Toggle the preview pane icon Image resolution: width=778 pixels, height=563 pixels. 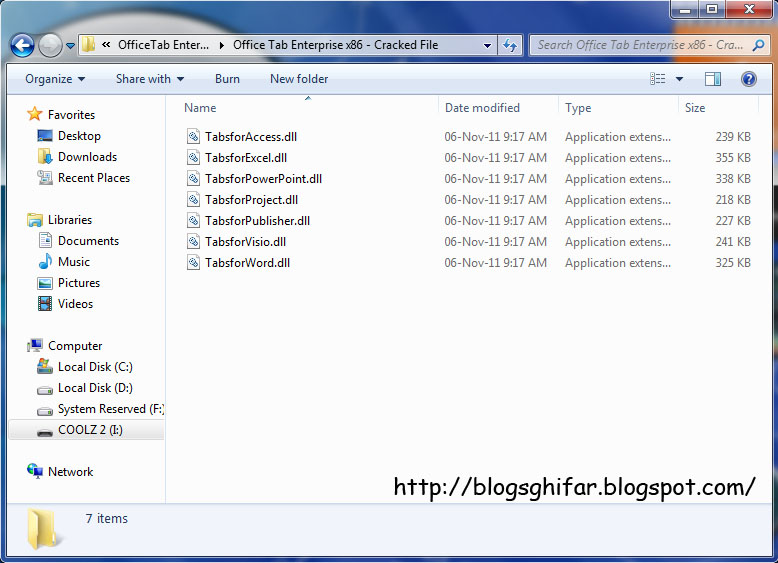[713, 79]
